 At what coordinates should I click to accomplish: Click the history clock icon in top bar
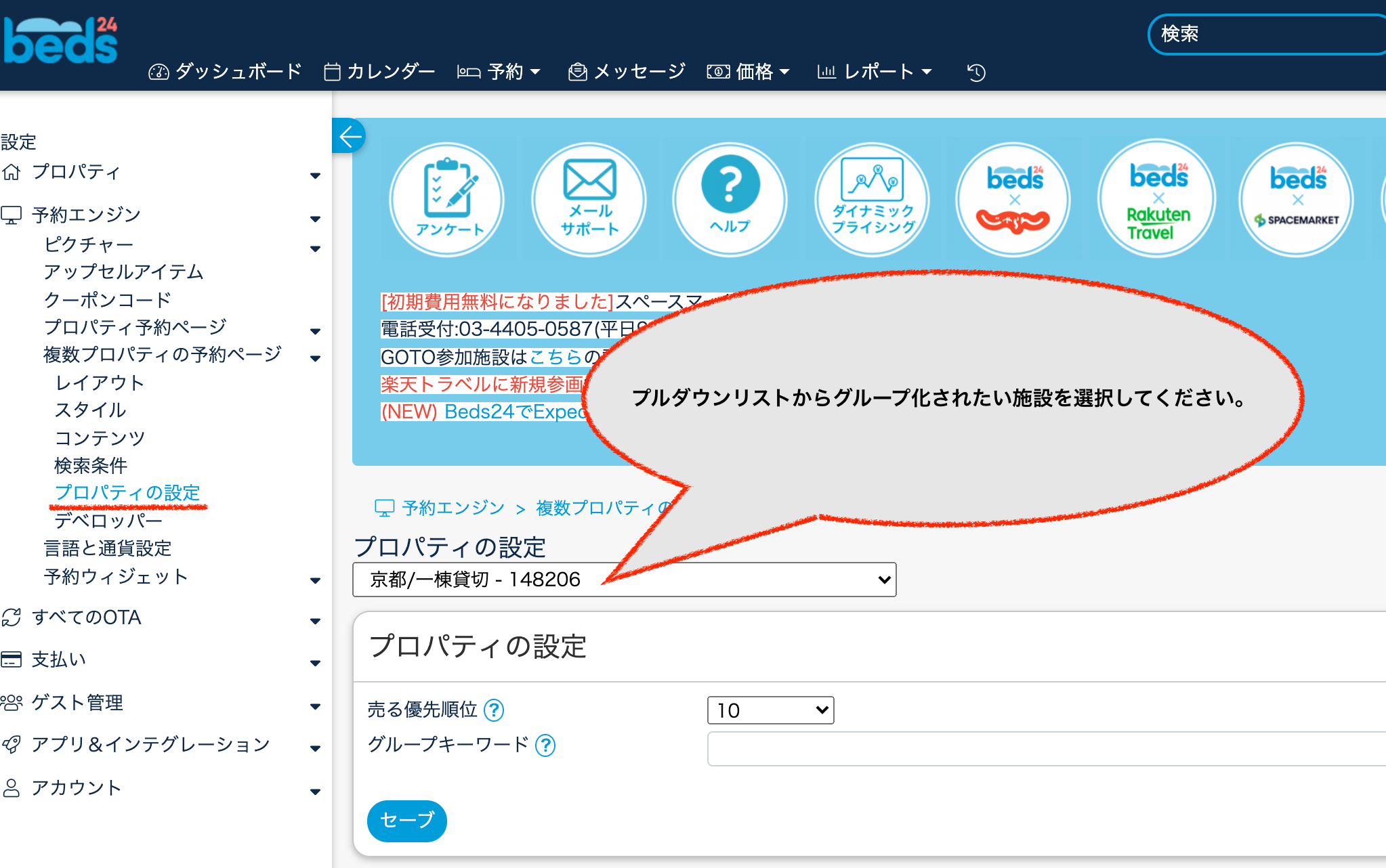coord(976,72)
